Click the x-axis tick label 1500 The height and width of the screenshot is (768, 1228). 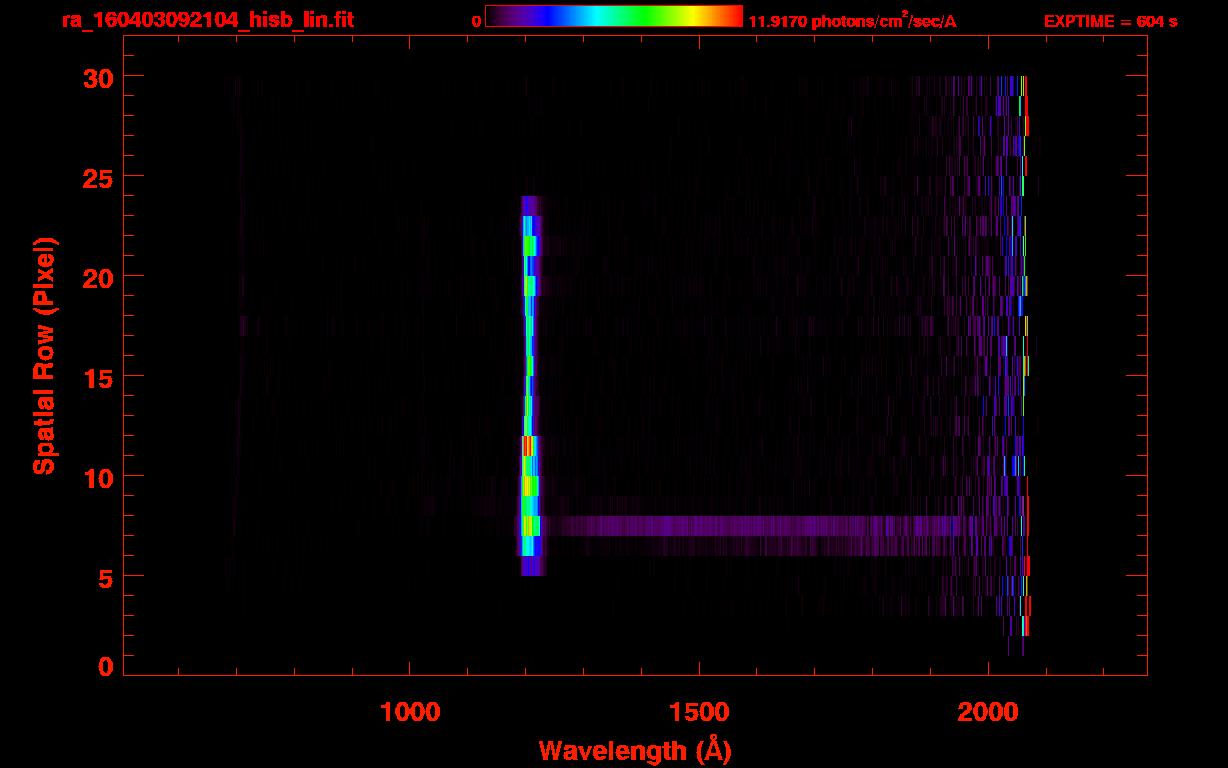699,712
